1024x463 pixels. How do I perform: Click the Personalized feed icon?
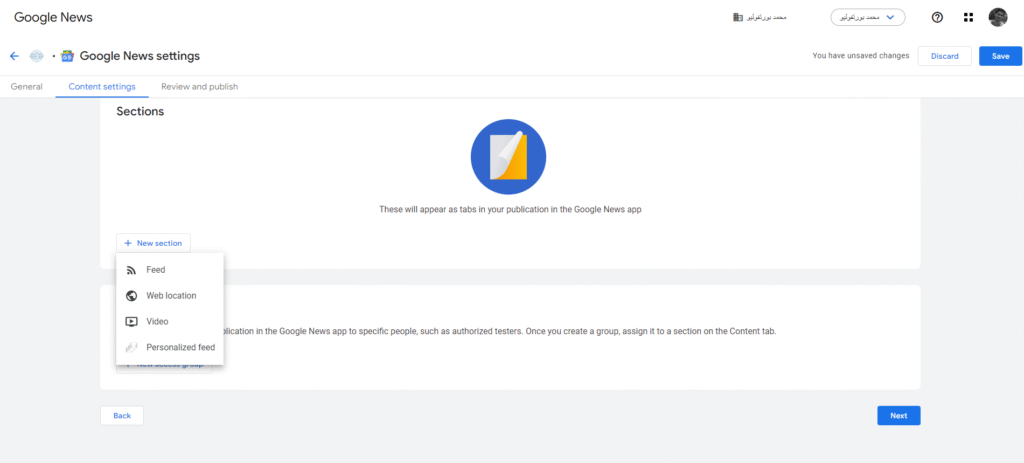pos(131,347)
